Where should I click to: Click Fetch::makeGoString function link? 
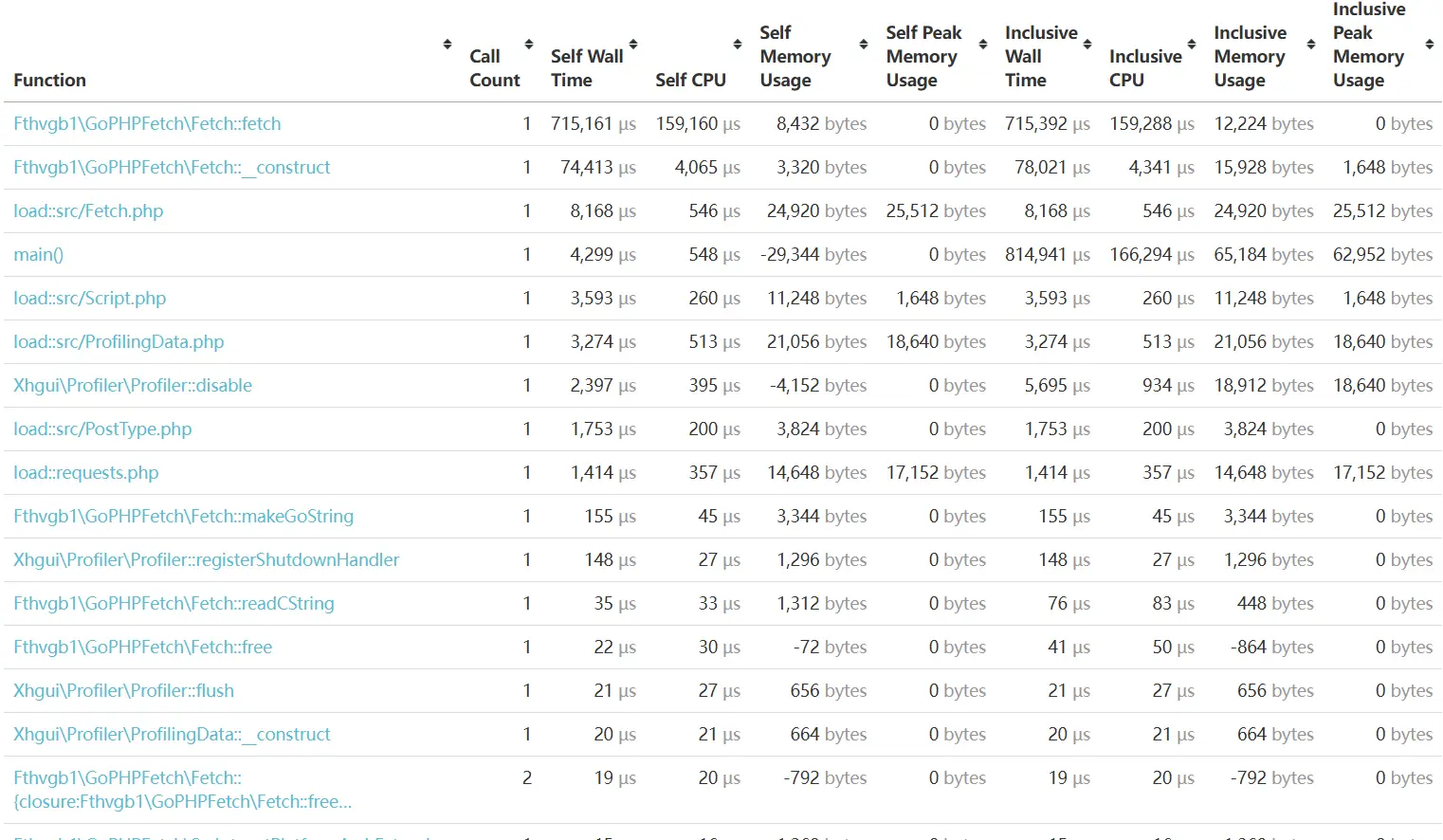(183, 517)
